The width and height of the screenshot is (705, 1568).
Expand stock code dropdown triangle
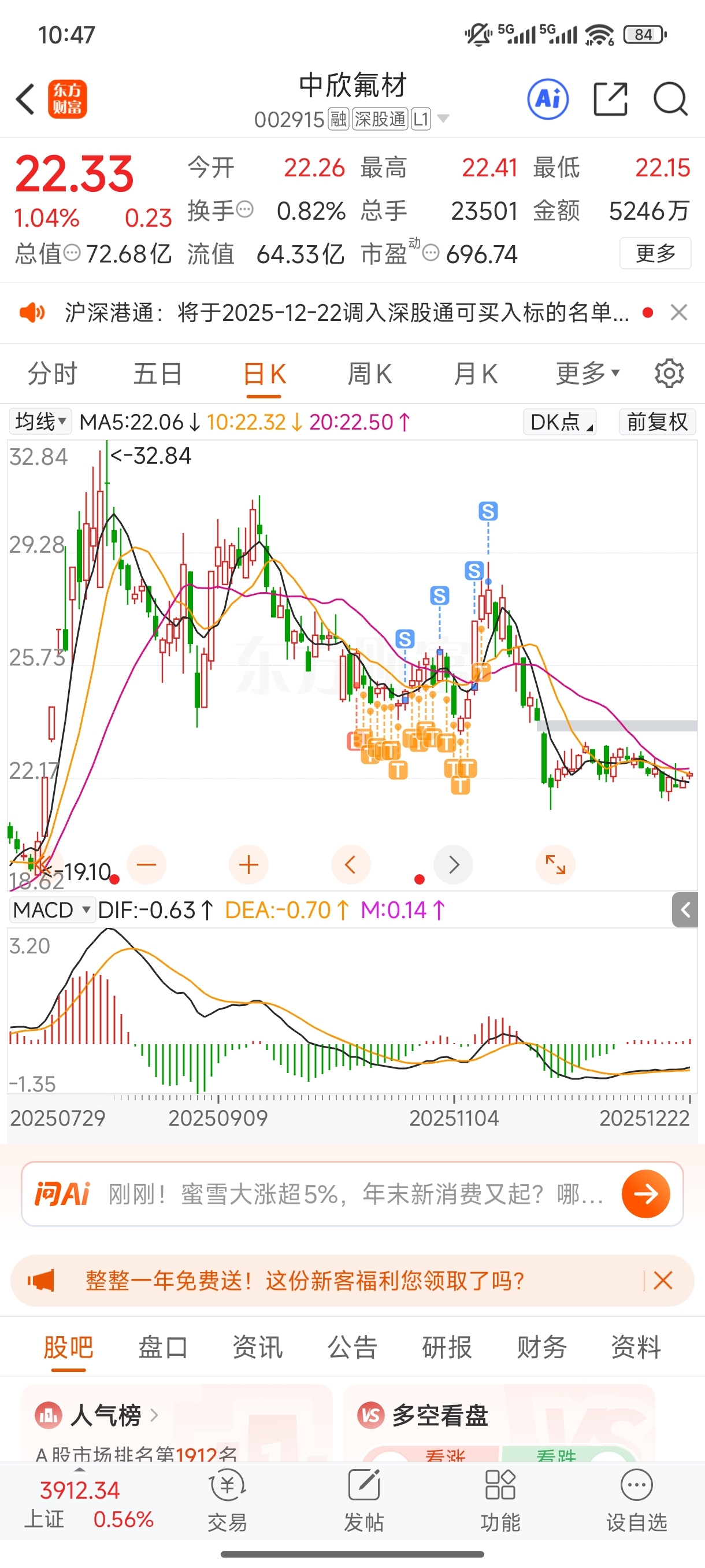pyautogui.click(x=443, y=118)
